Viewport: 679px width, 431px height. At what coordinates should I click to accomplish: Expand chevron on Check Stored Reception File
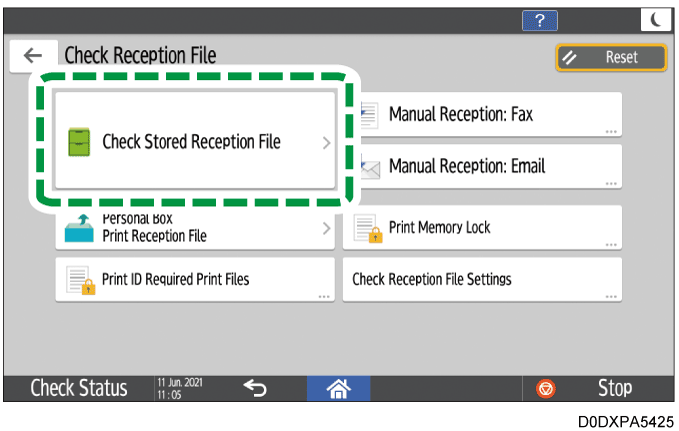326,143
